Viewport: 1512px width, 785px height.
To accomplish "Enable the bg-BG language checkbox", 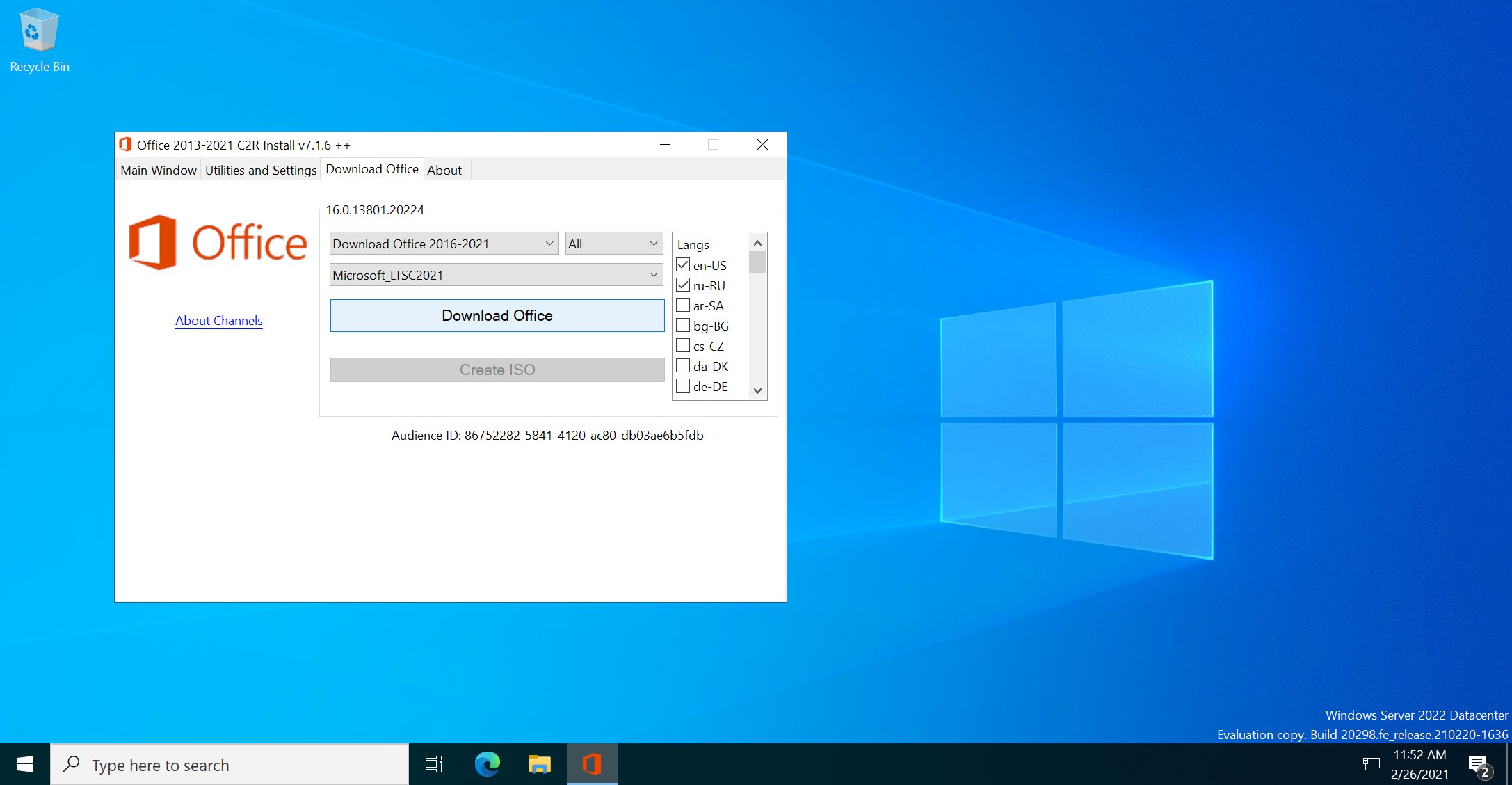I will click(682, 324).
